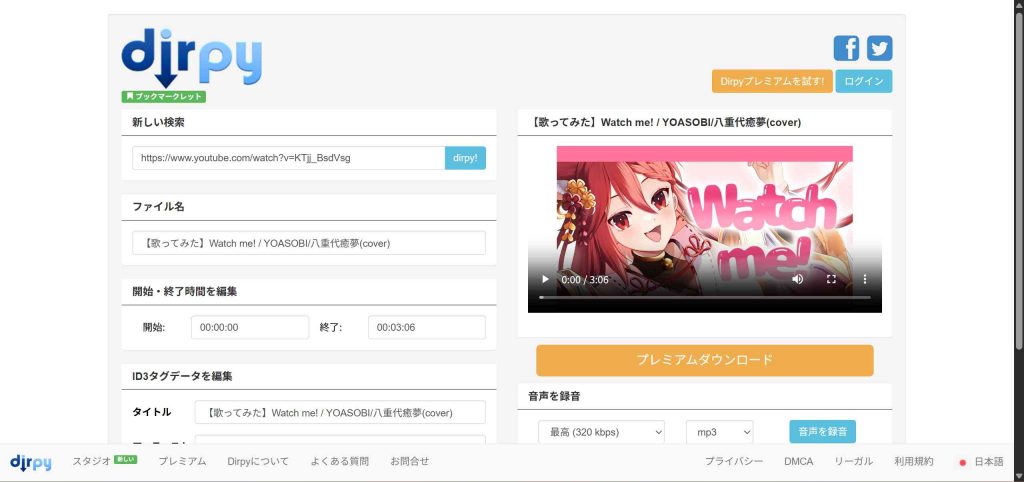The image size is (1024, 482).
Task: Open video player more options menu
Action: coord(865,280)
